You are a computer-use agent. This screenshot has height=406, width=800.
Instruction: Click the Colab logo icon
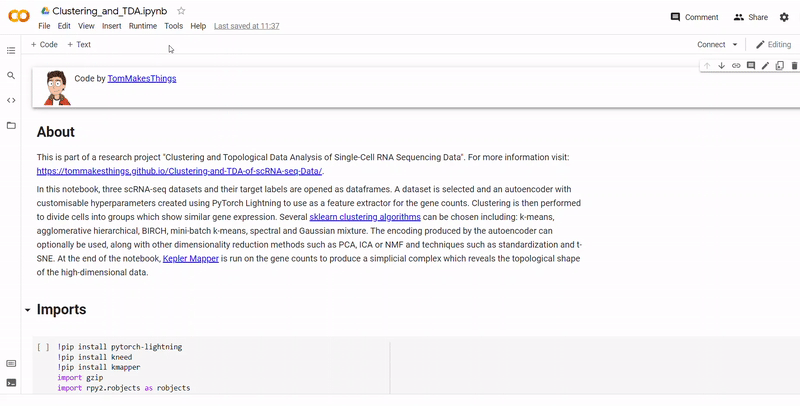[19, 17]
